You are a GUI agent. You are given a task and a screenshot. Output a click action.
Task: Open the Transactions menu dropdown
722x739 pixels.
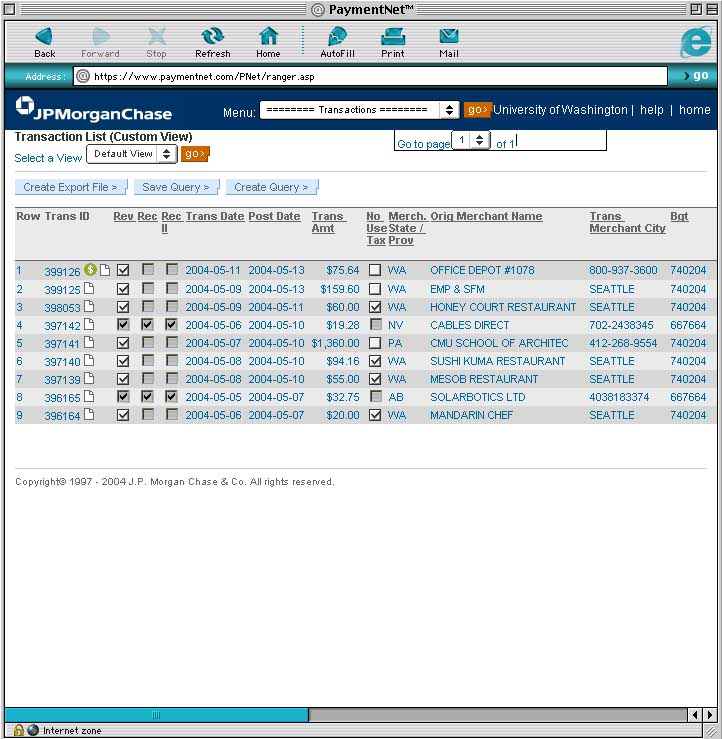pyautogui.click(x=359, y=110)
